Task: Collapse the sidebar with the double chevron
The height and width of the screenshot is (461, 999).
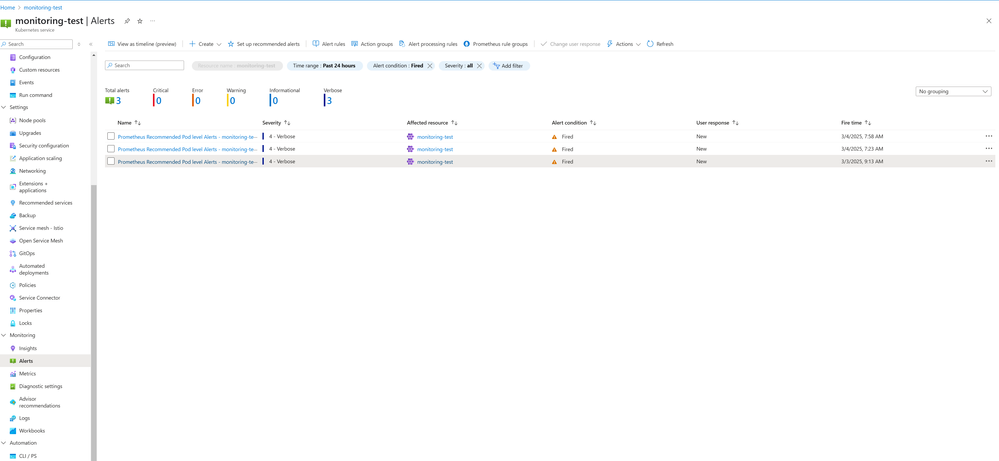Action: pos(90,44)
